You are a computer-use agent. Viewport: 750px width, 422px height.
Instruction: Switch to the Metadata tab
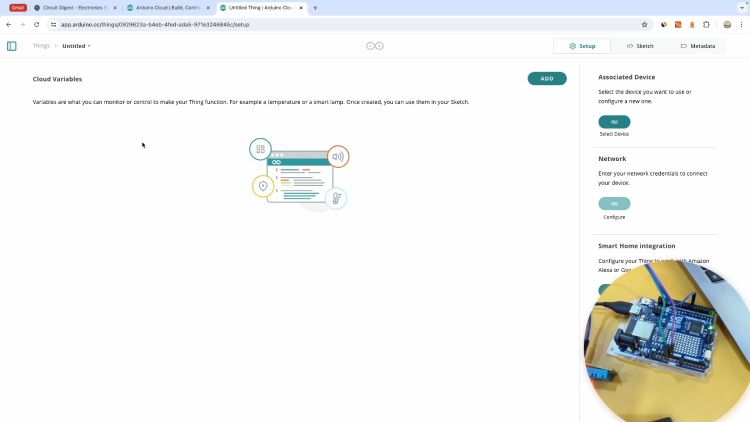(x=698, y=46)
